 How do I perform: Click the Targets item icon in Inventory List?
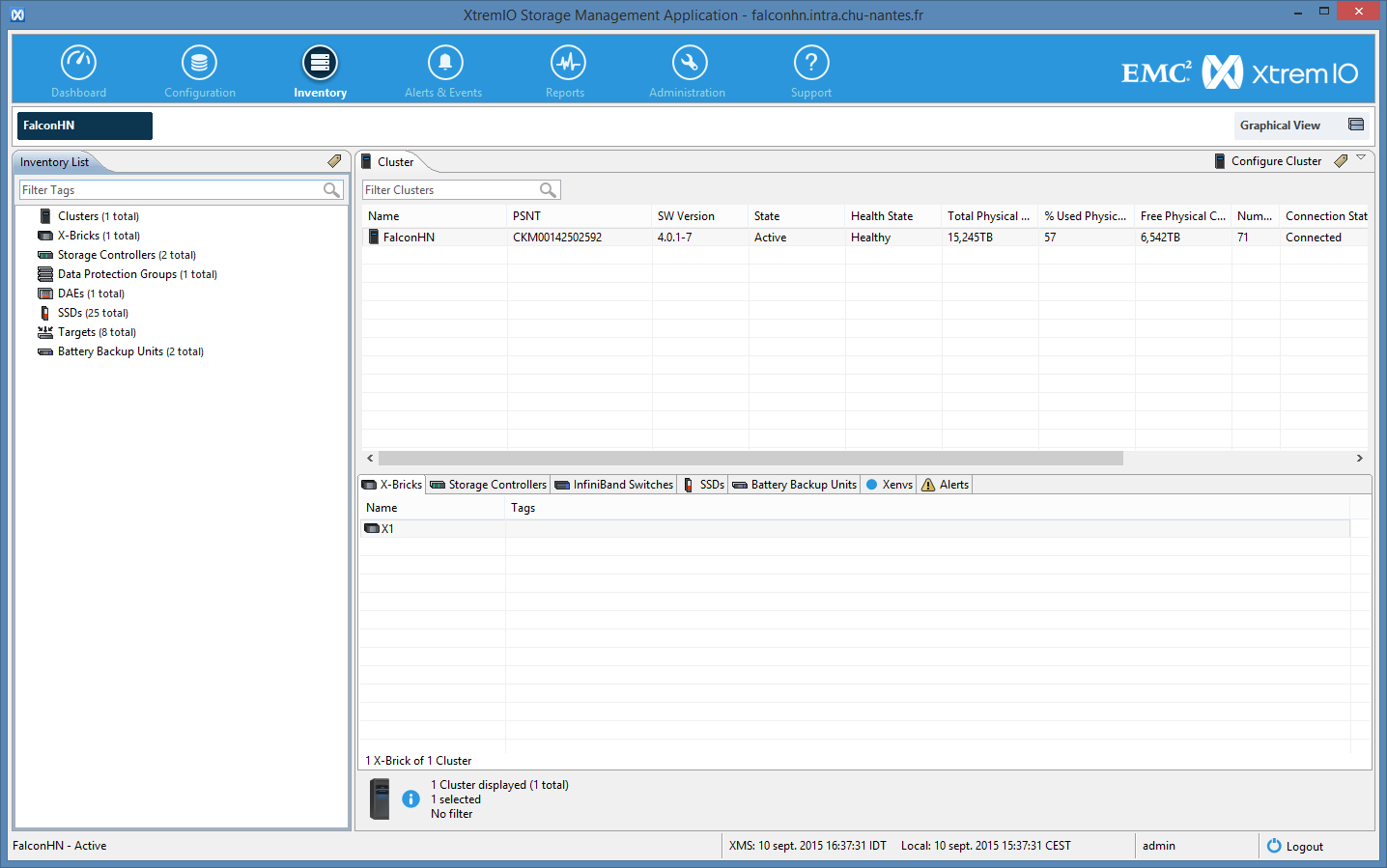(45, 332)
